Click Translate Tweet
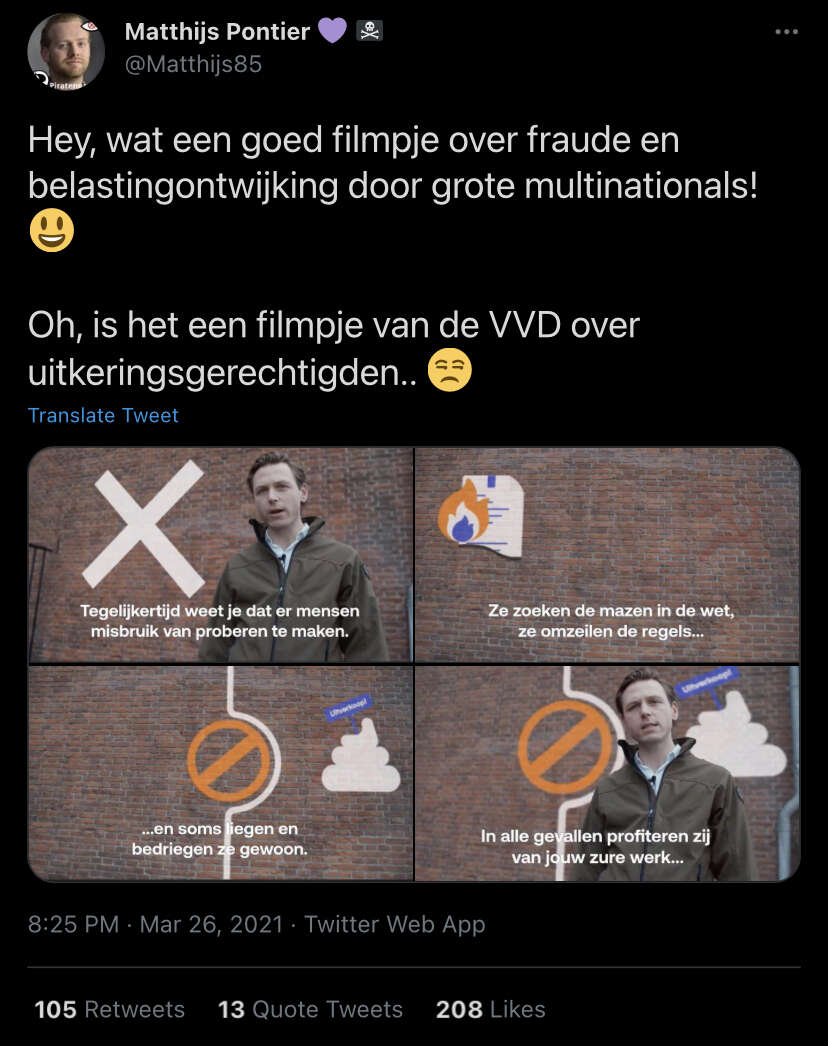 pyautogui.click(x=103, y=416)
